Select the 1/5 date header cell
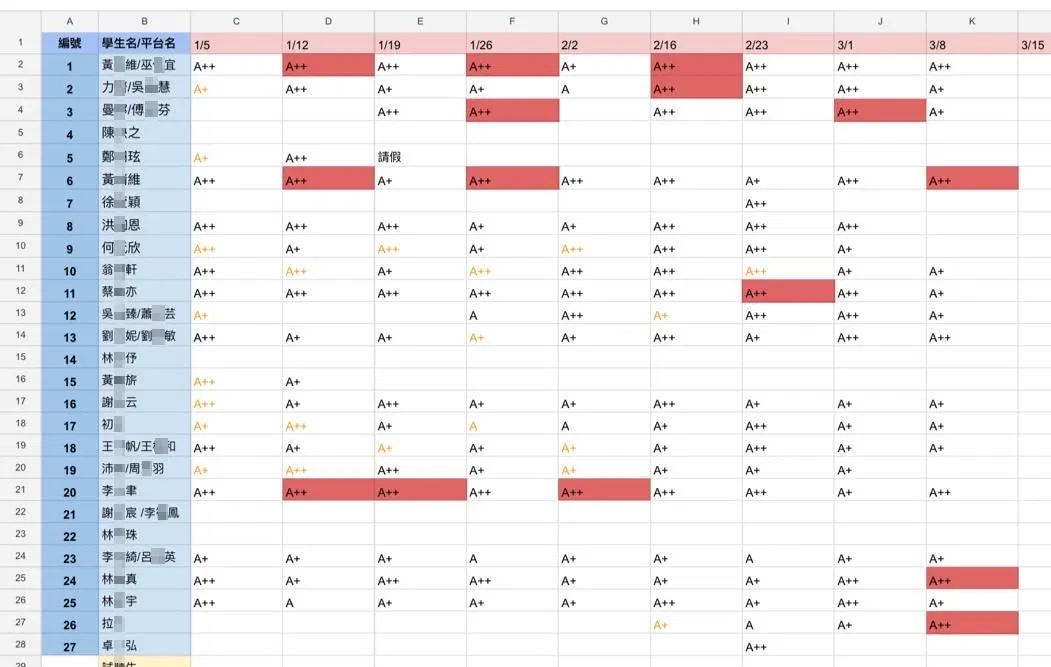This screenshot has height=667, width=1051. point(236,44)
